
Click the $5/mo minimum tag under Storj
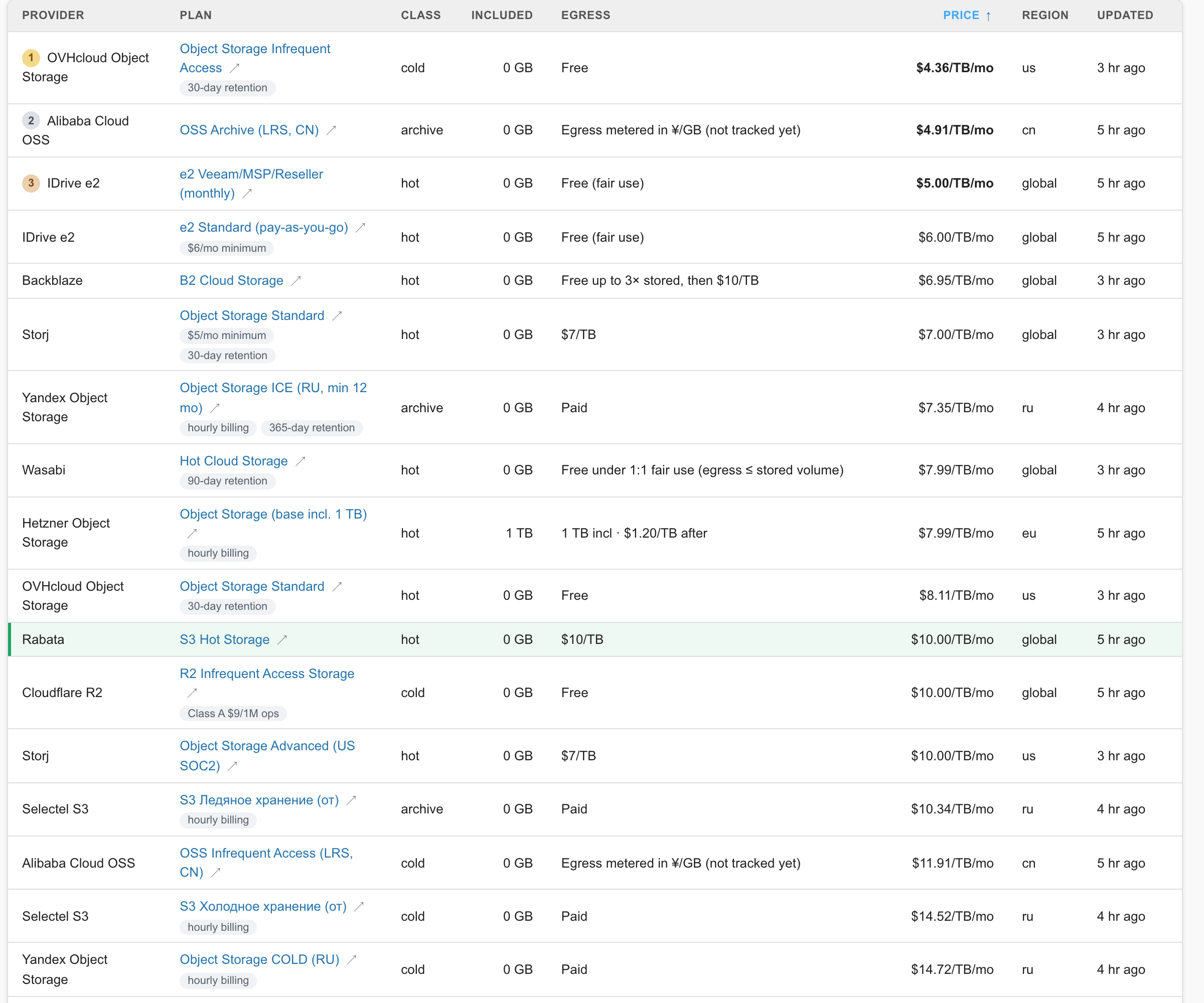click(x=226, y=336)
